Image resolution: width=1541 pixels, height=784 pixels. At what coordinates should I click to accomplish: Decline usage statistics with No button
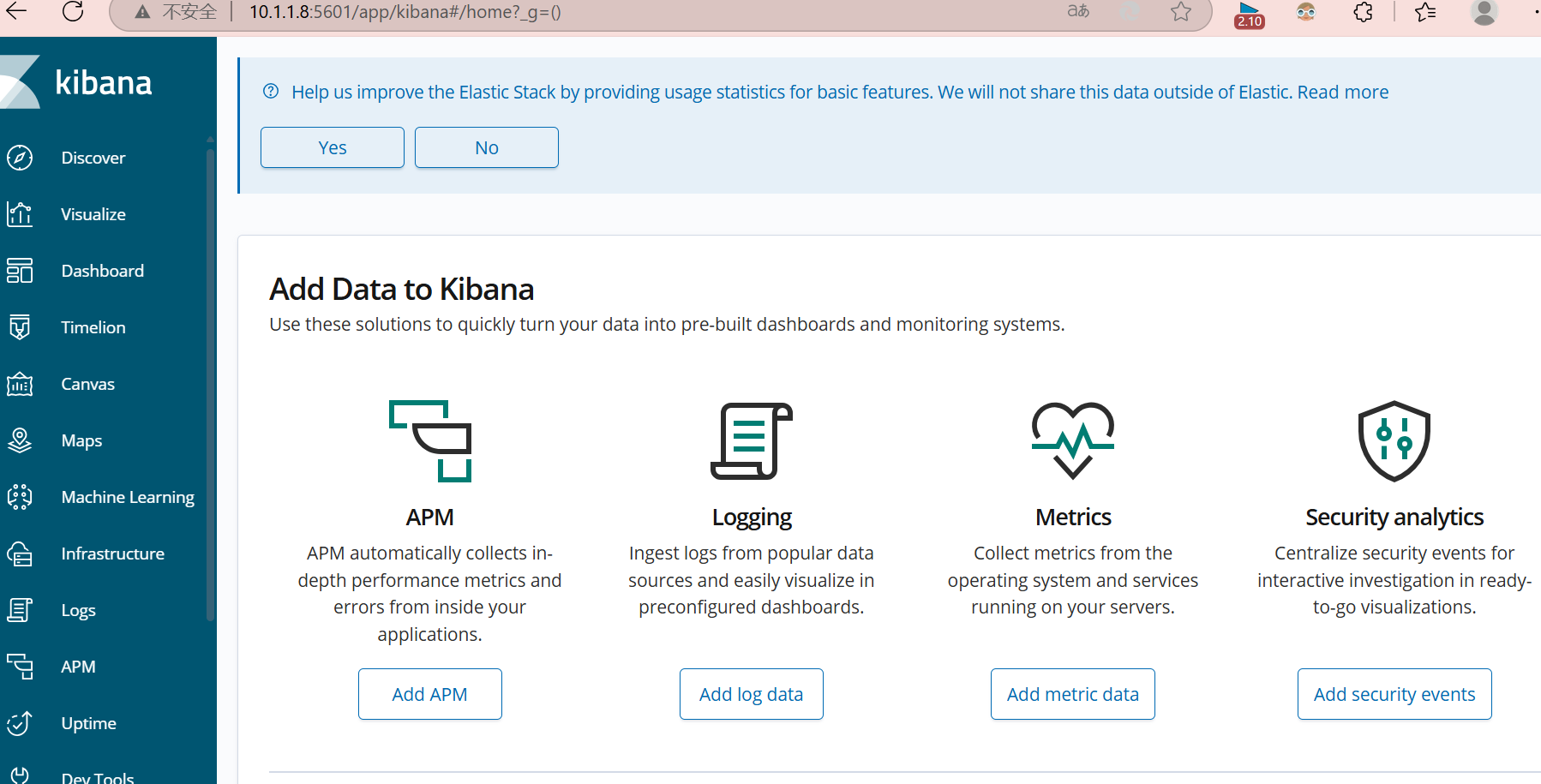487,147
